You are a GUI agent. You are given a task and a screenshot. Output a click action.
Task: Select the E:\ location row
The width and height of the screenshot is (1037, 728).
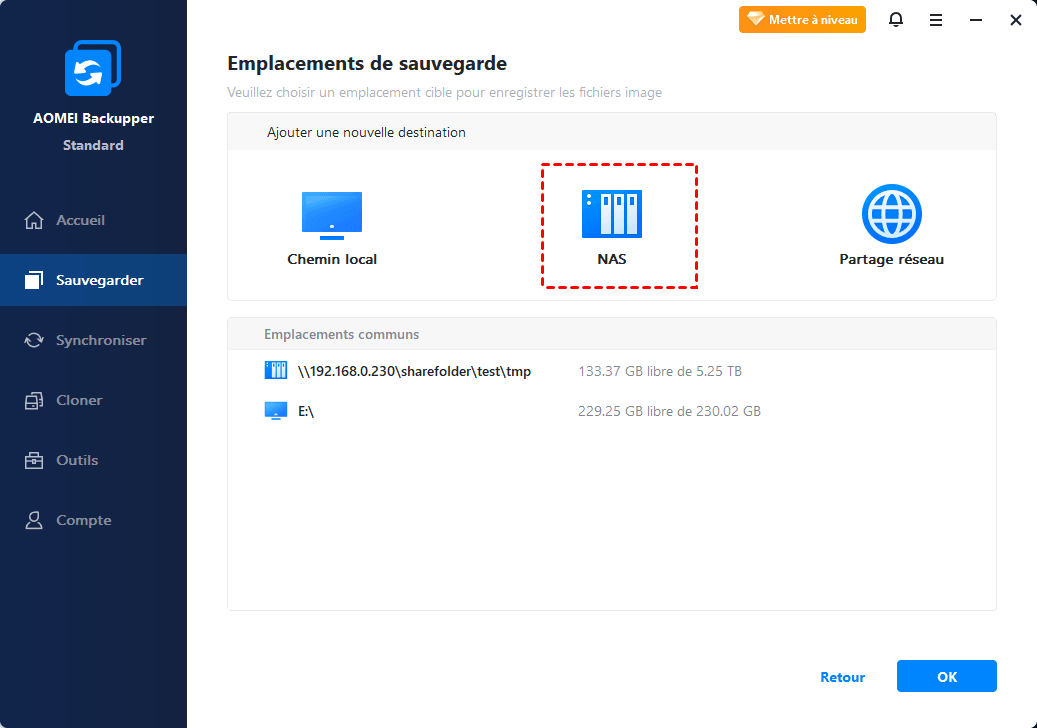pos(612,411)
